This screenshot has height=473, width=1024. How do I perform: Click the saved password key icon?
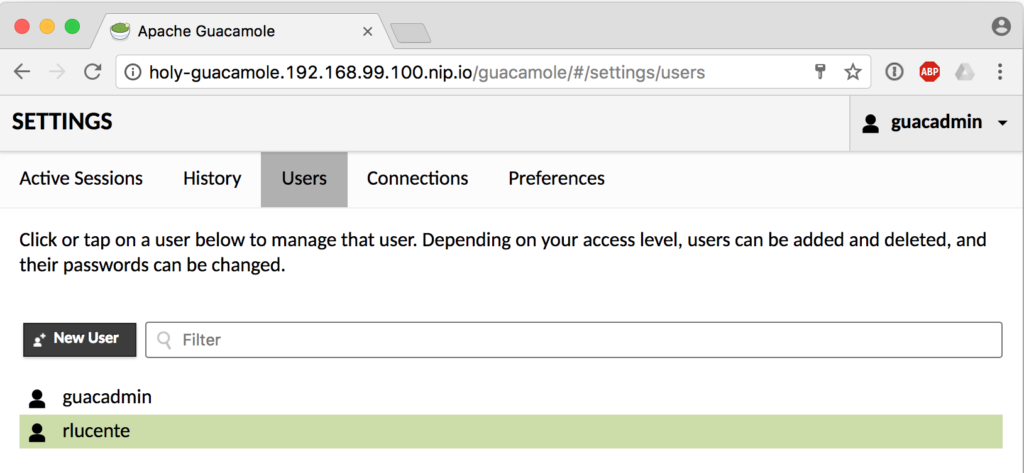coord(820,72)
